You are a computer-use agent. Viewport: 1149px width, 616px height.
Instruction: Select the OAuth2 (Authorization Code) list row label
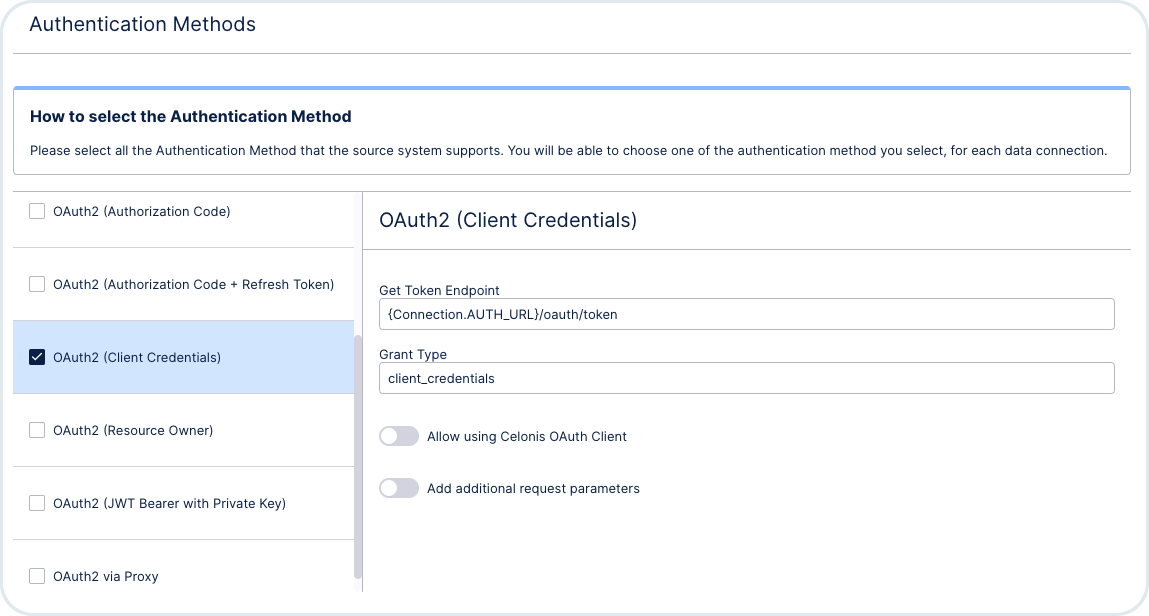tap(141, 211)
